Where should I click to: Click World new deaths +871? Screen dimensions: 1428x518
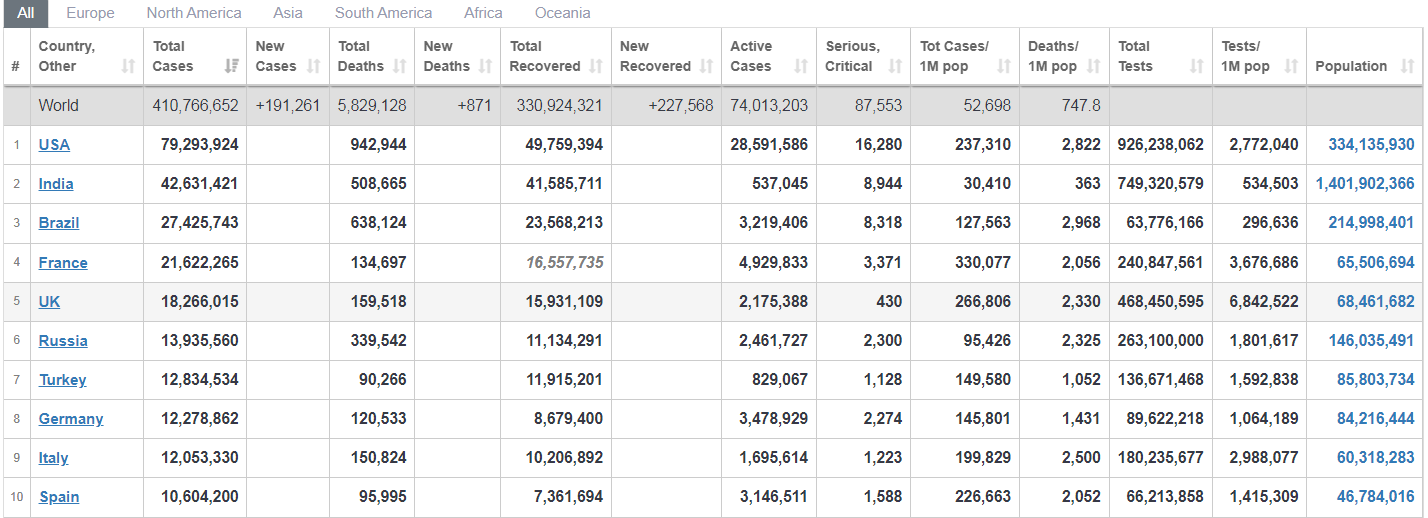pos(474,106)
